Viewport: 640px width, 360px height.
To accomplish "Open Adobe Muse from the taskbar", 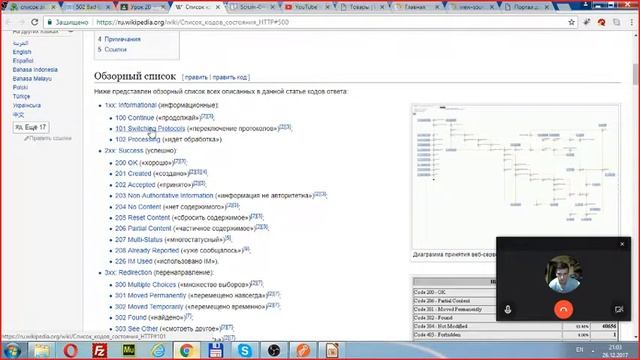I will pos(129,351).
